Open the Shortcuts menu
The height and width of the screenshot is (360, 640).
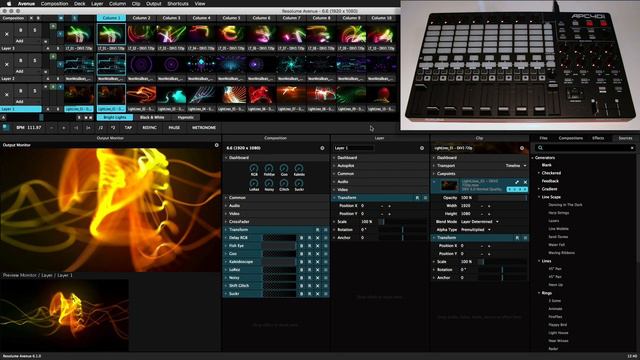(x=178, y=3)
